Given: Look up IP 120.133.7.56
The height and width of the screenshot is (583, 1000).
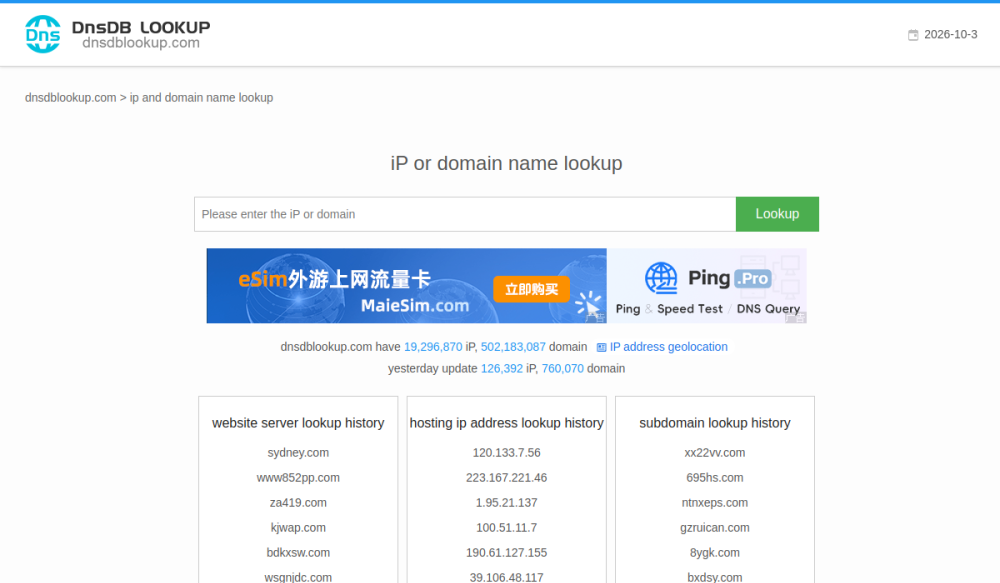Looking at the screenshot, I should 506,453.
